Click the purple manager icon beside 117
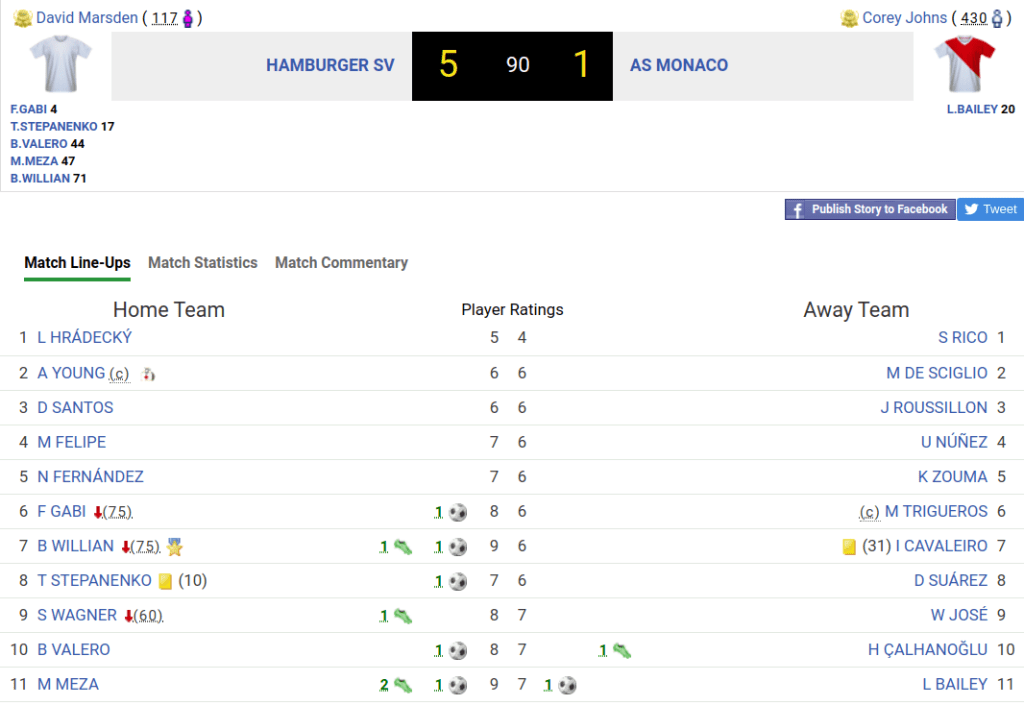Screen dimensions: 1024x705 pos(188,18)
